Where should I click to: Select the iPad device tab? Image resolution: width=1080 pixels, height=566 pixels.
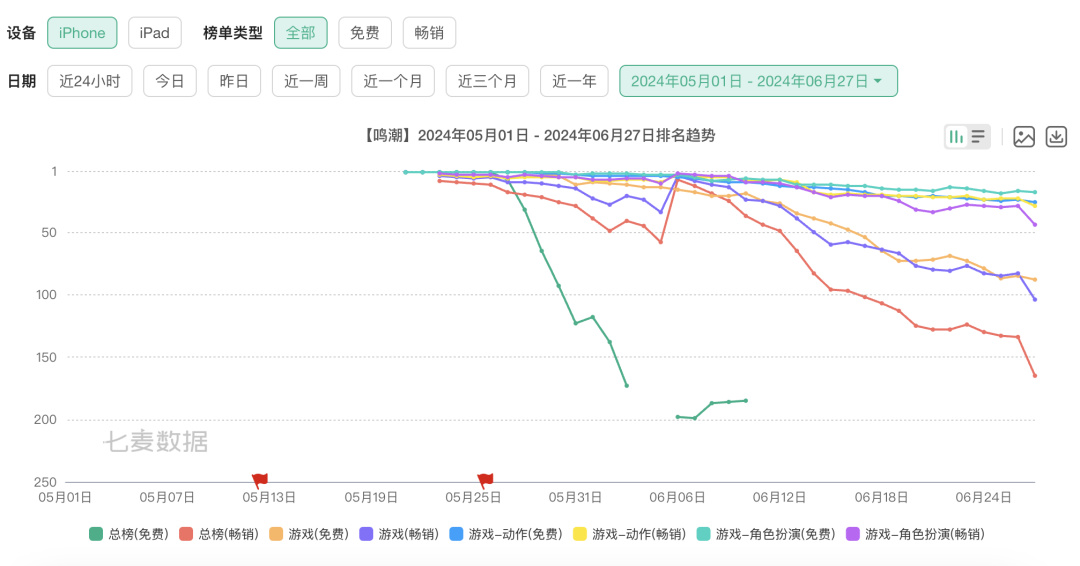[154, 33]
